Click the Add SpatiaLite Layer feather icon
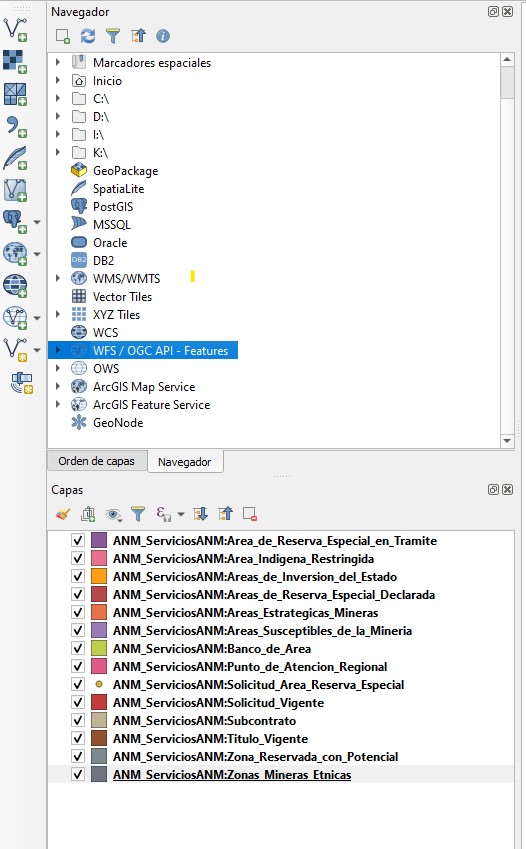Viewport: 526px width, 849px height. click(x=15, y=158)
